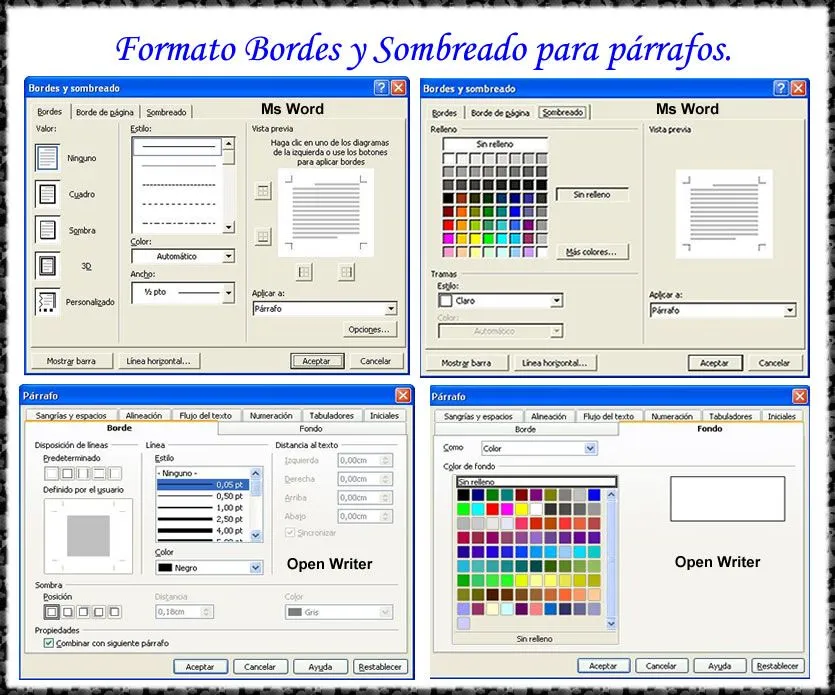Open Tramas Estilo Claro dropdown
Image resolution: width=835 pixels, height=695 pixels.
(x=556, y=301)
